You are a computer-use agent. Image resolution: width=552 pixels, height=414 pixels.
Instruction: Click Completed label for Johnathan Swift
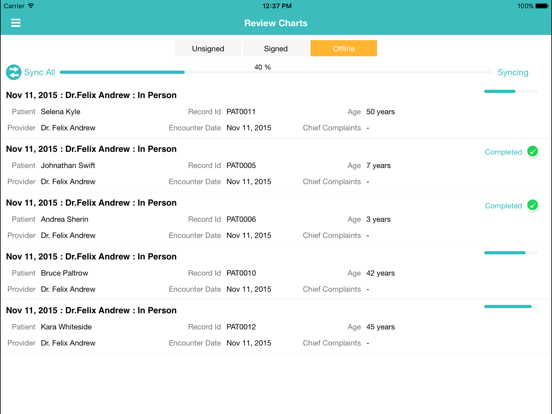coord(503,152)
